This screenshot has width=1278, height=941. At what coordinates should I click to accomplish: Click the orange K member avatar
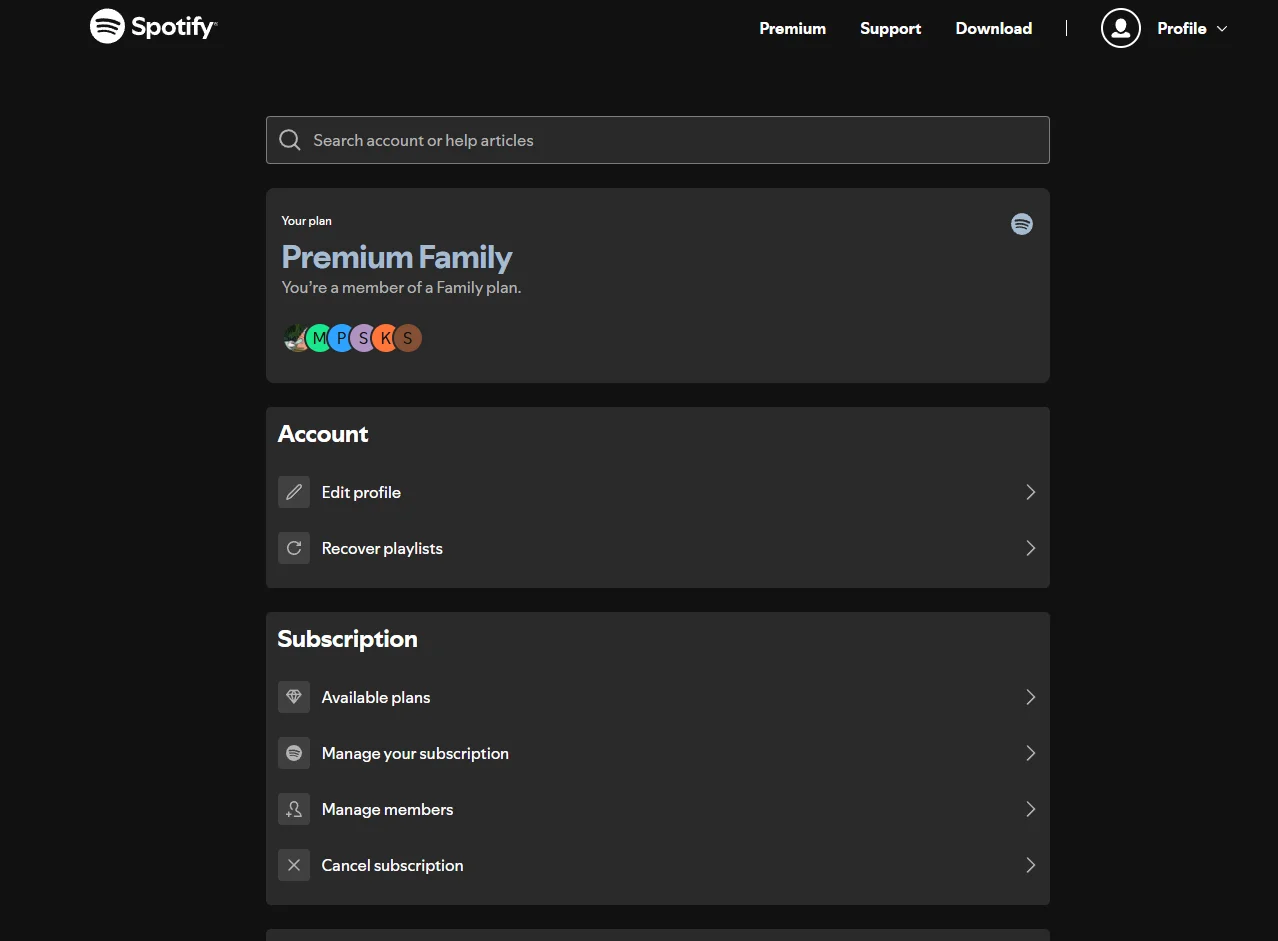pyautogui.click(x=385, y=338)
